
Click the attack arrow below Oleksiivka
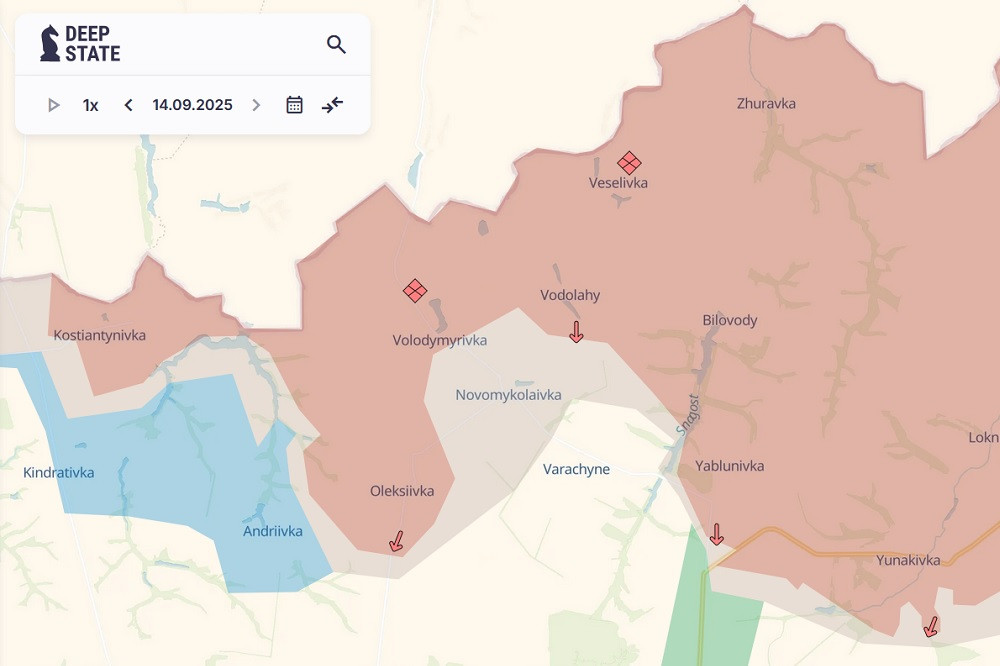pos(396,541)
